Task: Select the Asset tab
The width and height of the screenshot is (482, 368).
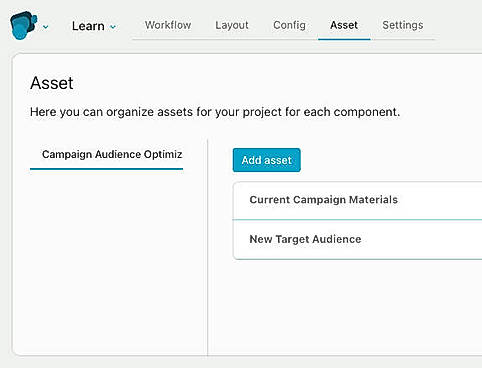Action: click(x=344, y=25)
